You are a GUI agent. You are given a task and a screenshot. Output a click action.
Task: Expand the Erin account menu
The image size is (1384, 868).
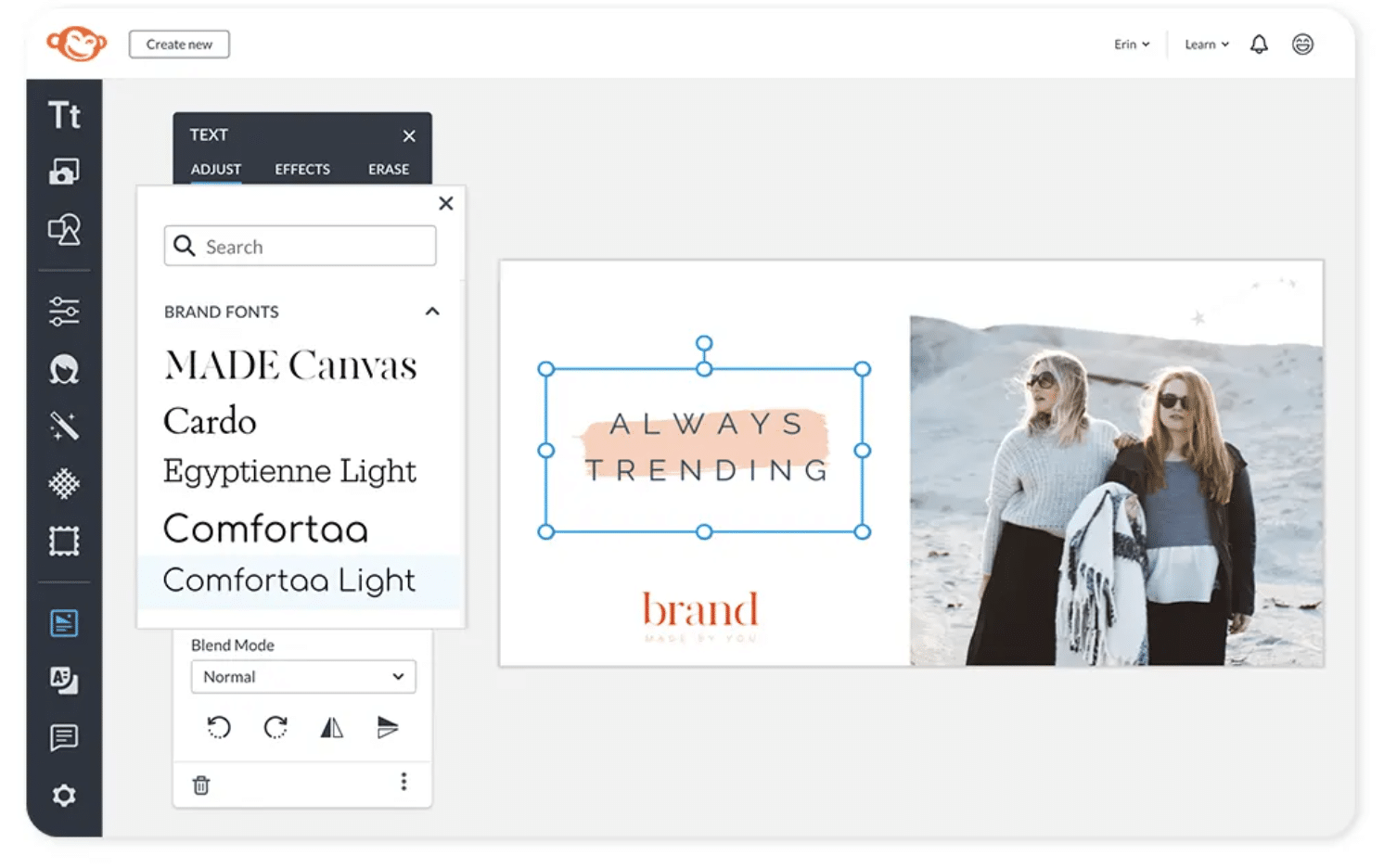pyautogui.click(x=1132, y=45)
